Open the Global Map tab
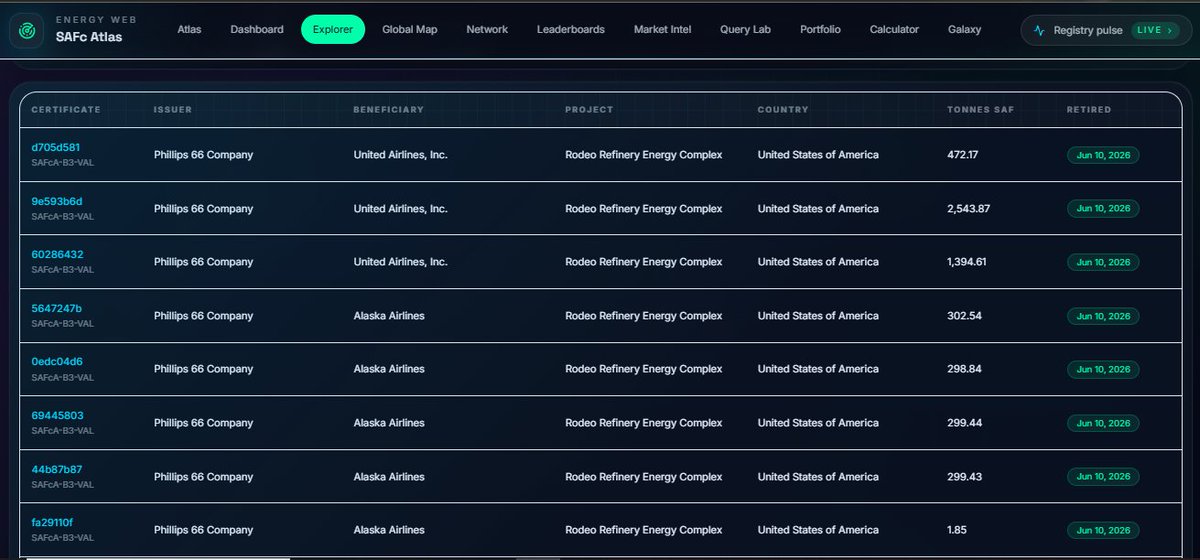 point(410,30)
